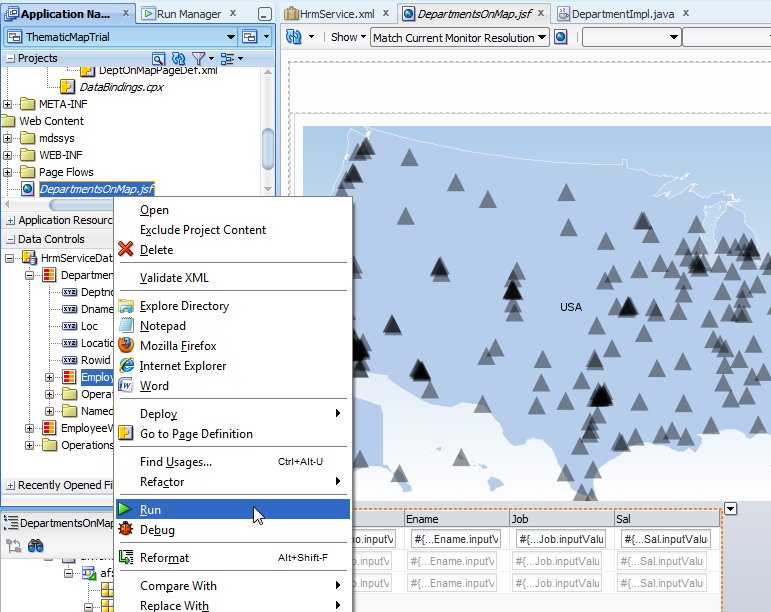Click the globe browser preview icon in the editor toolbar
Viewport: 771px width, 612px height.
tap(561, 37)
